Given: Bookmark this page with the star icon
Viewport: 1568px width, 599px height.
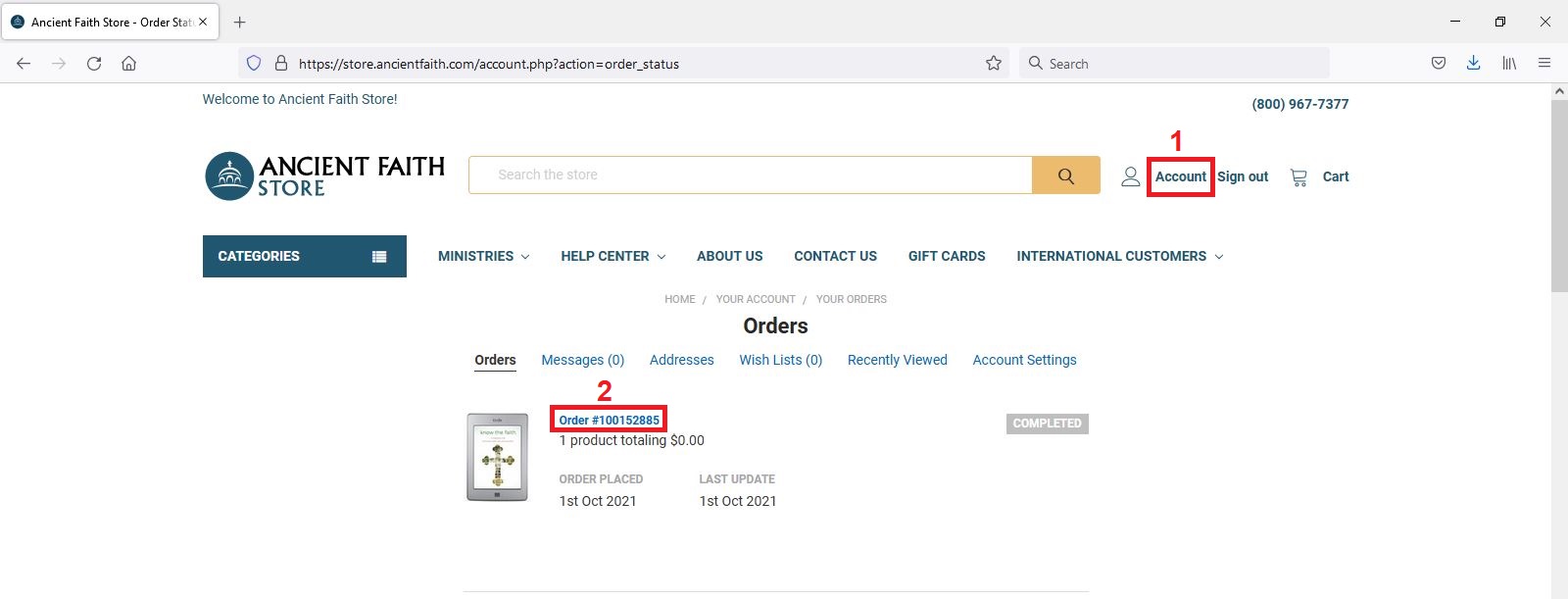Looking at the screenshot, I should [x=993, y=64].
